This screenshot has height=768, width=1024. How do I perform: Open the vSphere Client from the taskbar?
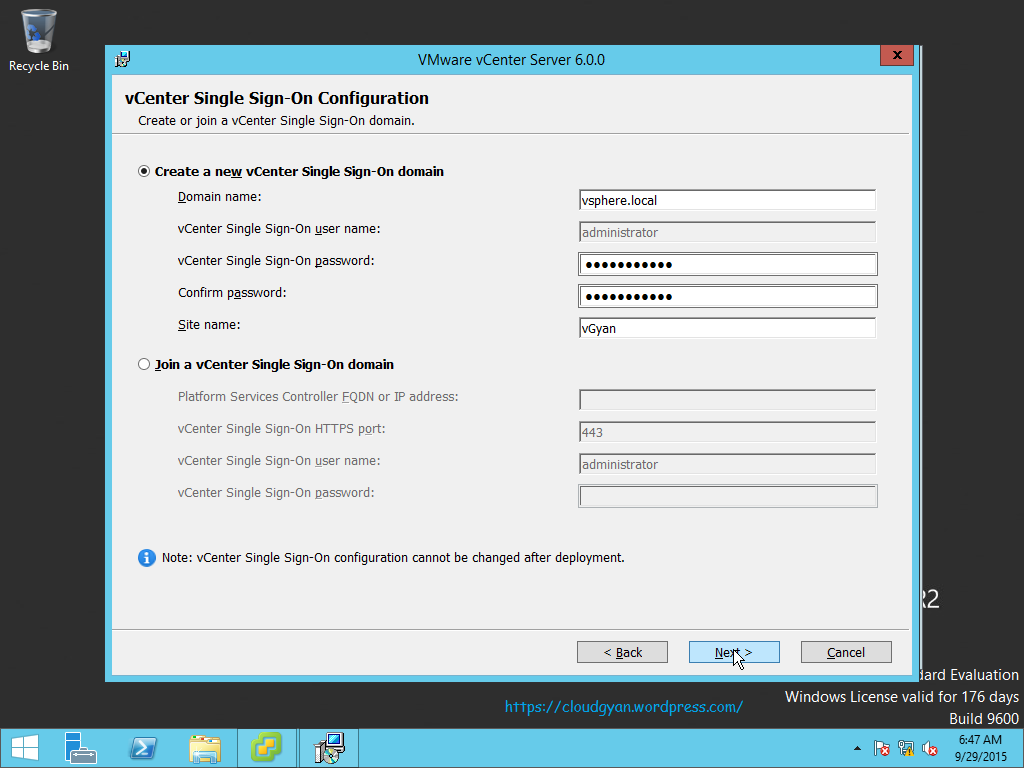(x=267, y=747)
